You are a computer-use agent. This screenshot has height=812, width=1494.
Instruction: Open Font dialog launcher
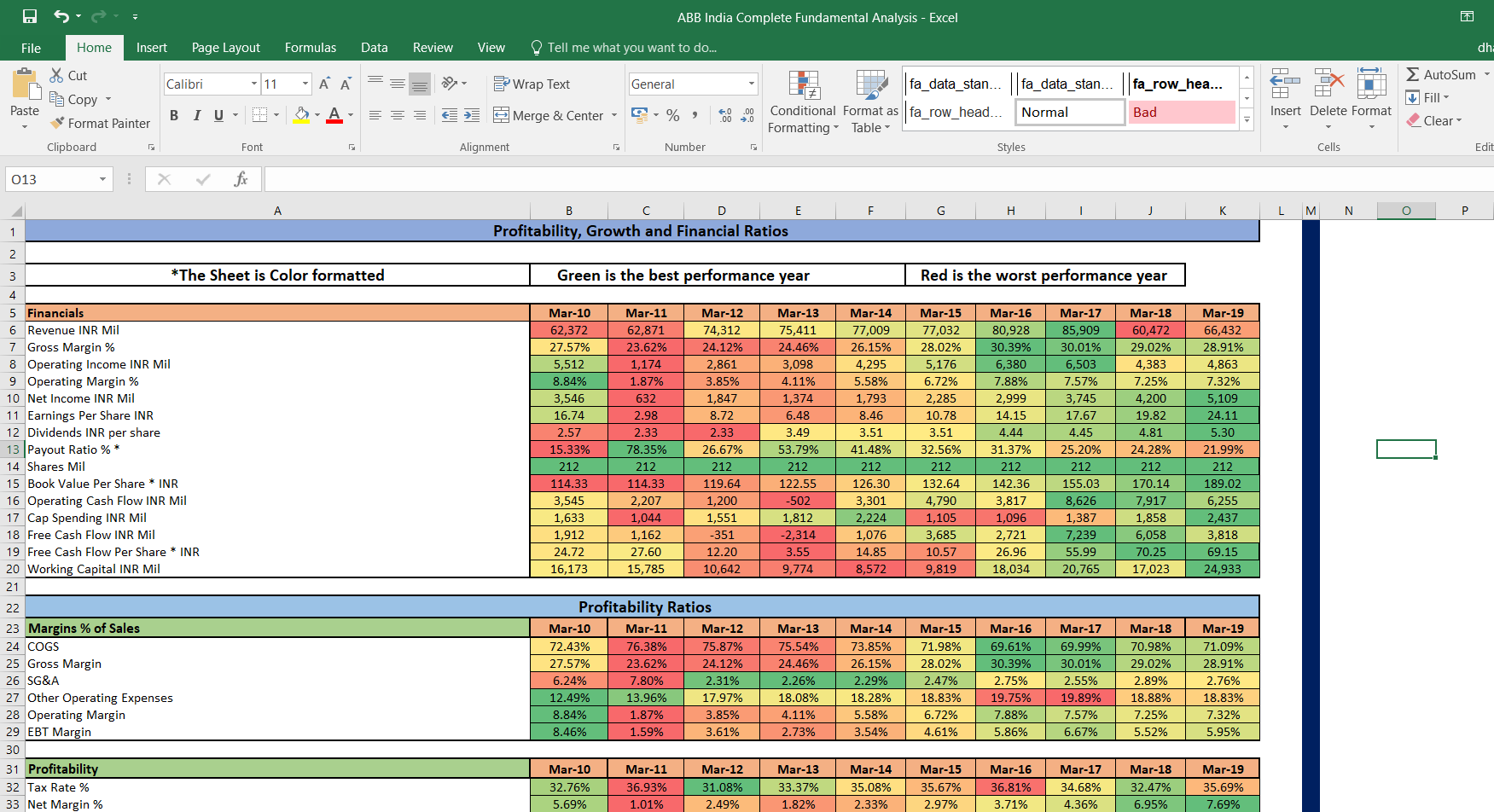tap(352, 148)
